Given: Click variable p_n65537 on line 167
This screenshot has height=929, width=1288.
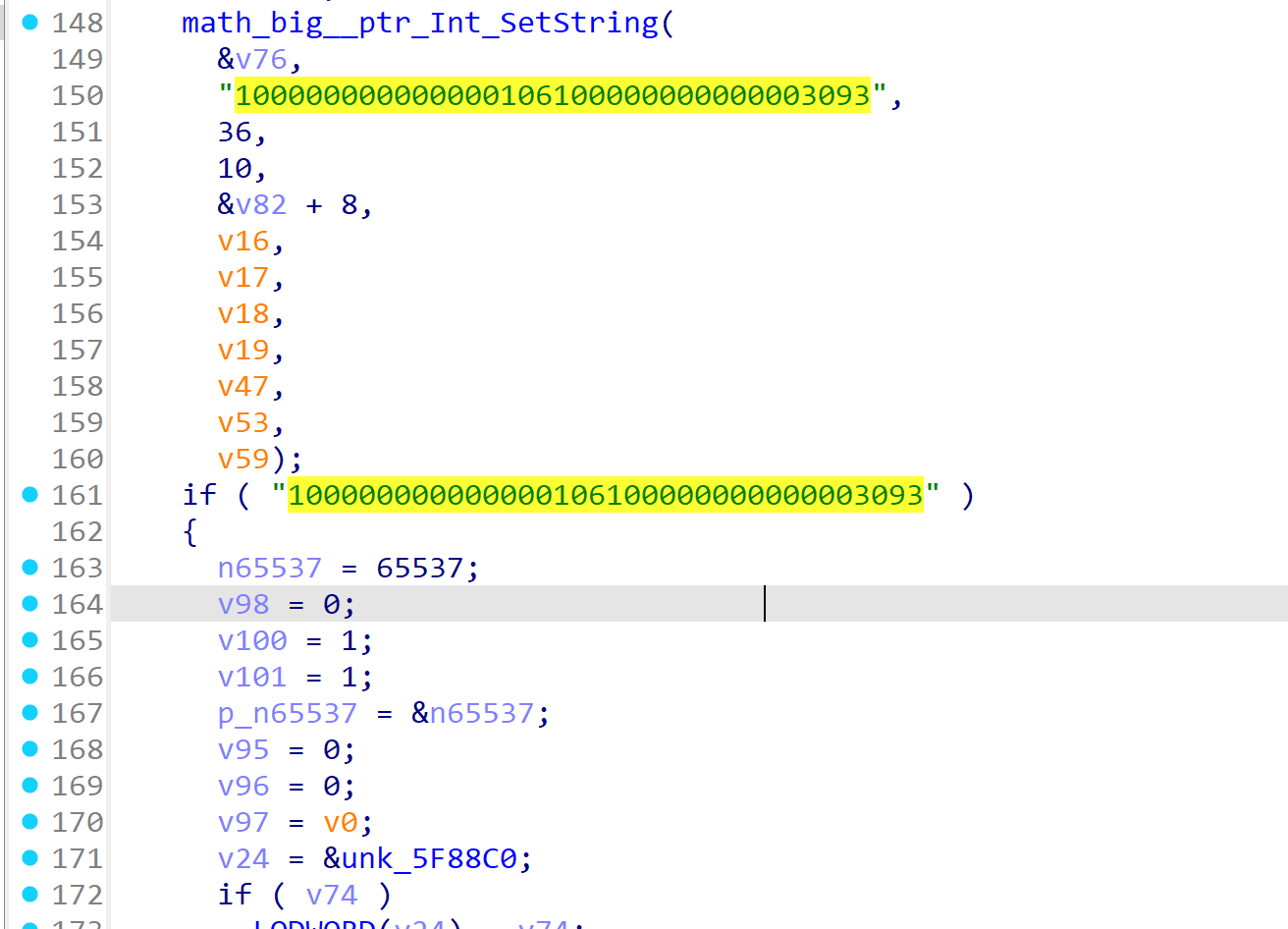Looking at the screenshot, I should [x=288, y=714].
